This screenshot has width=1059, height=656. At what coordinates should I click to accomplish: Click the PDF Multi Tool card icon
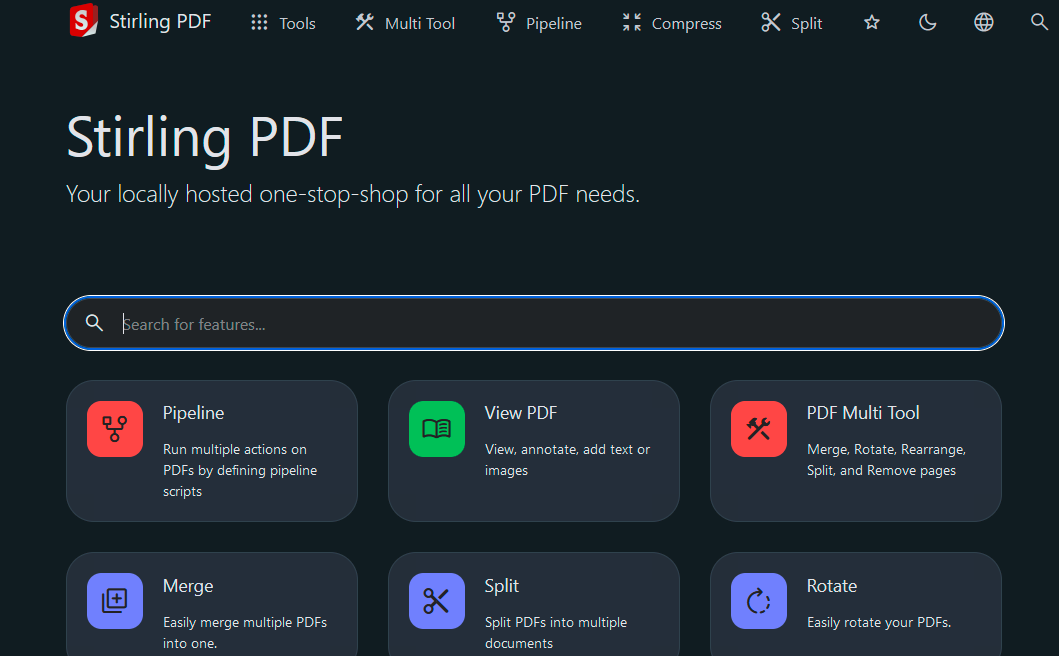[x=759, y=429]
